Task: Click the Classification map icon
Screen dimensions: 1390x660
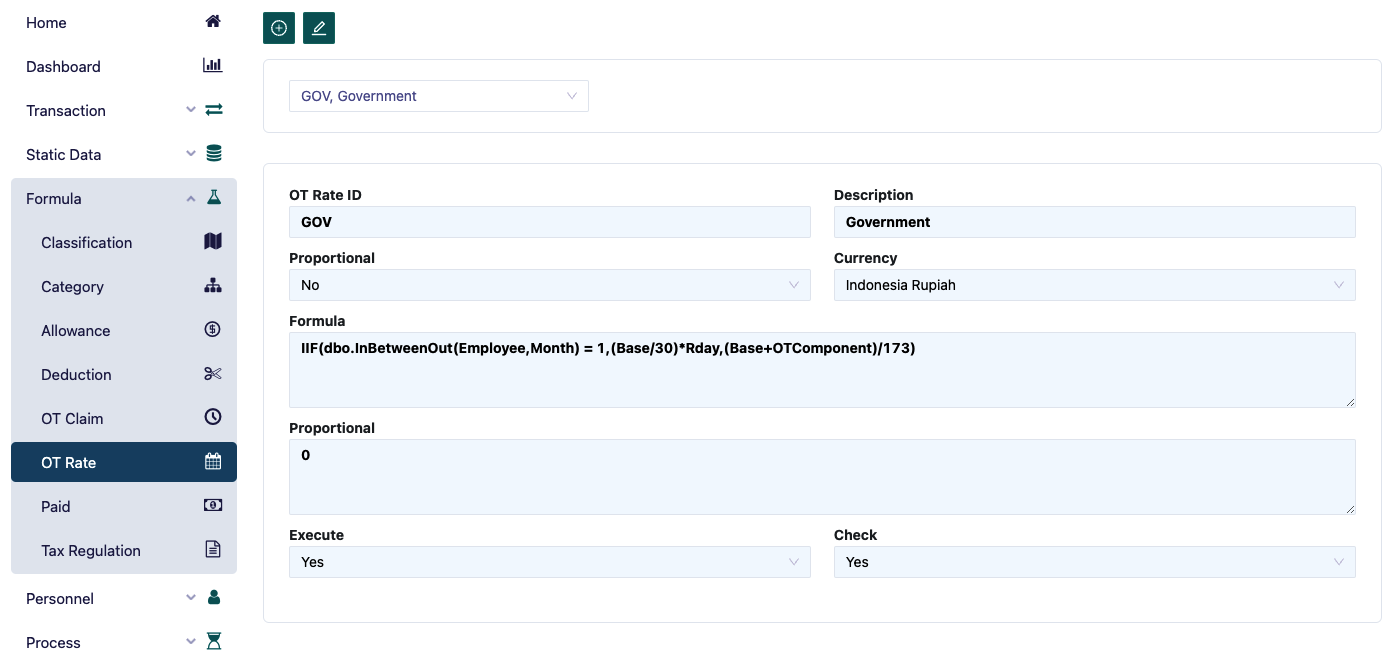Action: pyautogui.click(x=212, y=242)
